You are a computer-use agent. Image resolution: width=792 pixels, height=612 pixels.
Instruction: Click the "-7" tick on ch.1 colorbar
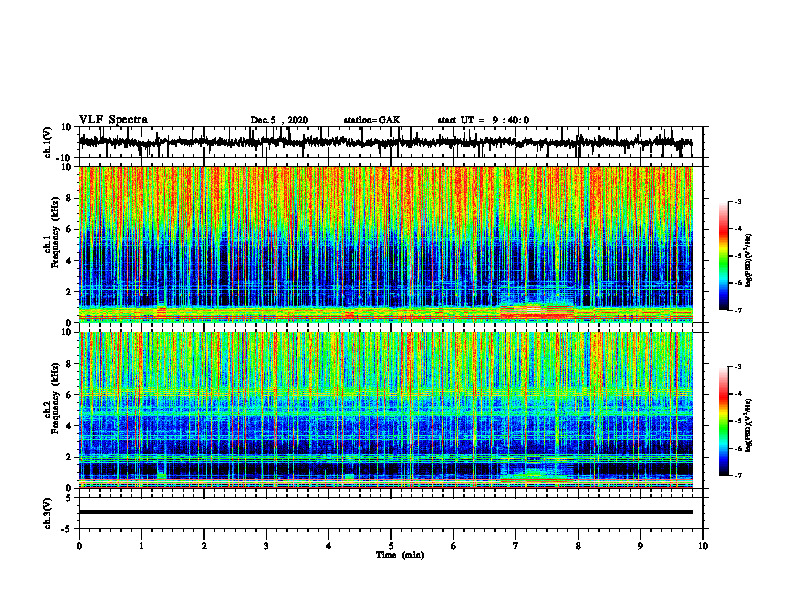[737, 310]
